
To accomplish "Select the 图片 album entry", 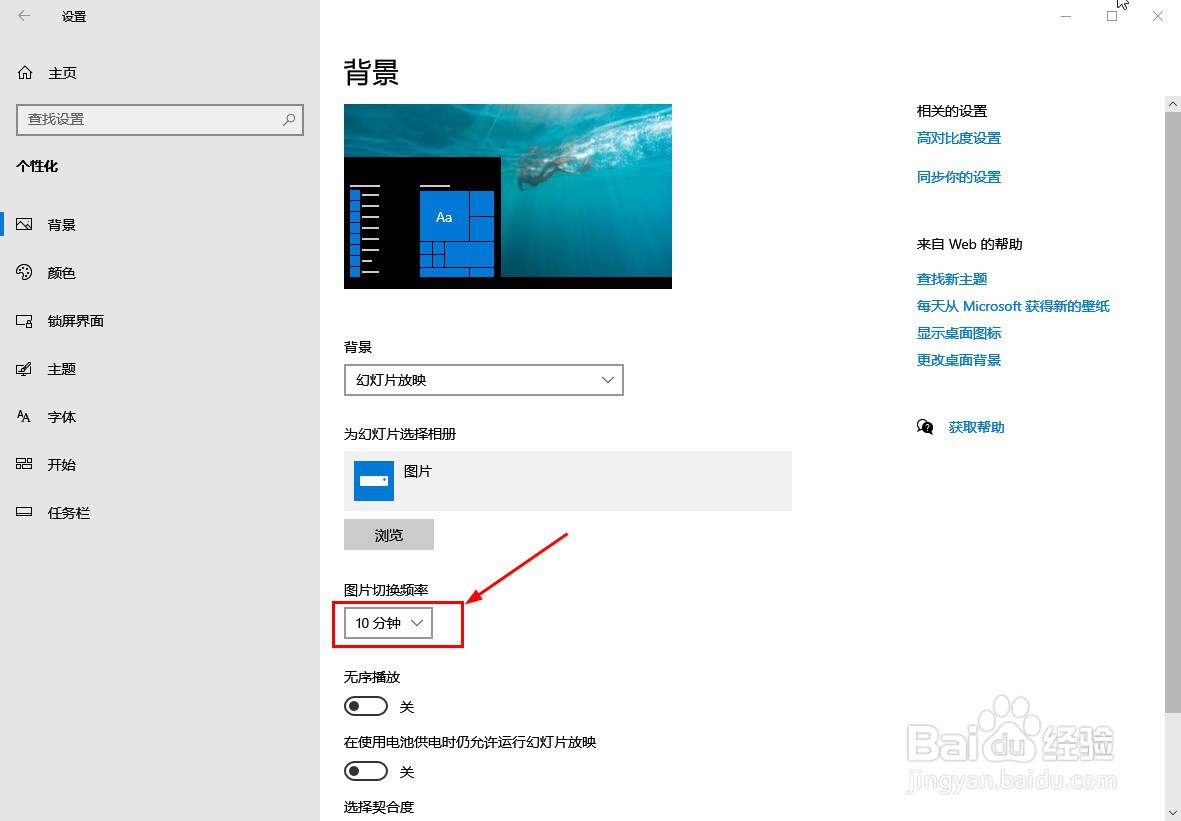I will [568, 481].
